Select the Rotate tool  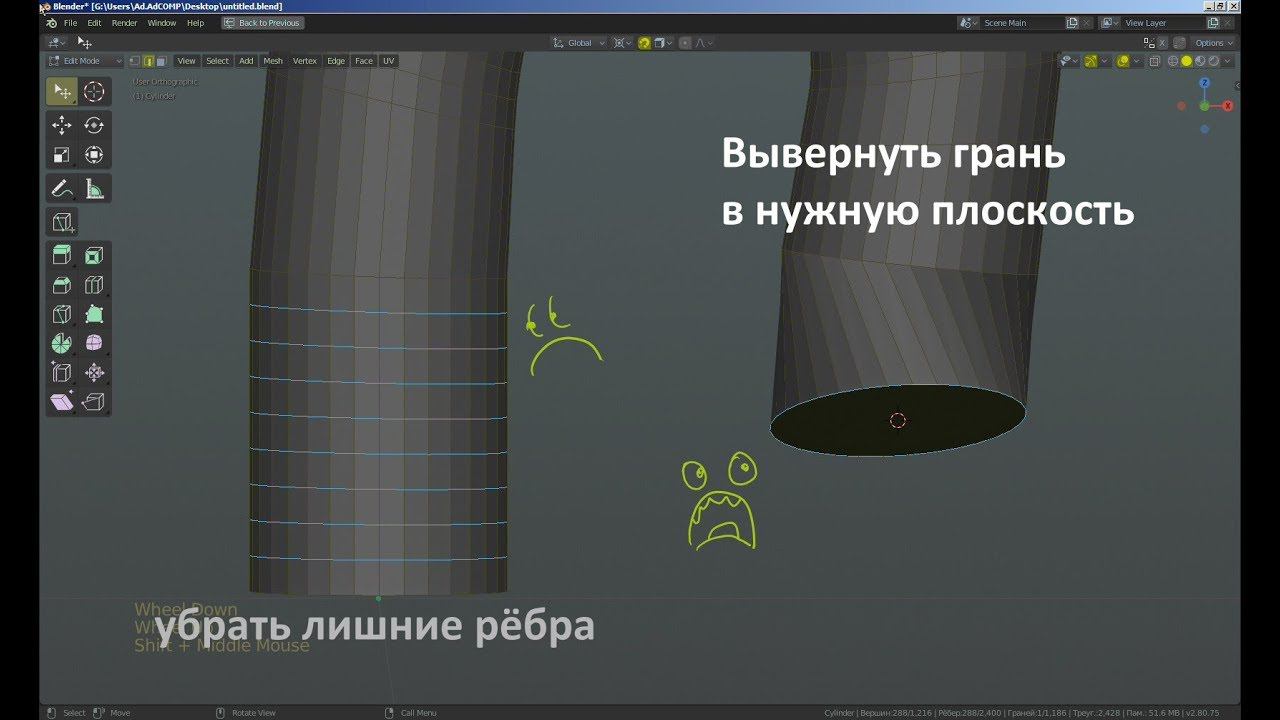tap(94, 125)
